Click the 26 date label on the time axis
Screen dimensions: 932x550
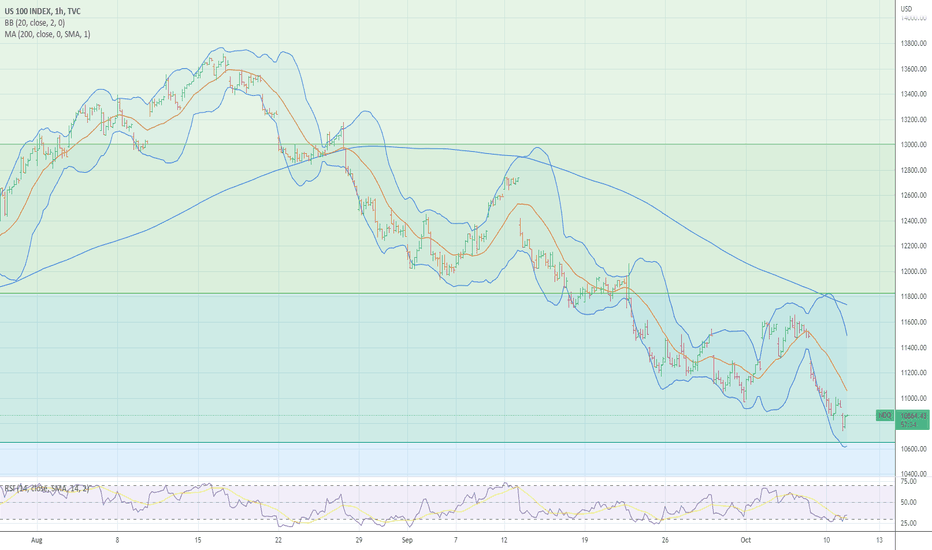pos(665,540)
